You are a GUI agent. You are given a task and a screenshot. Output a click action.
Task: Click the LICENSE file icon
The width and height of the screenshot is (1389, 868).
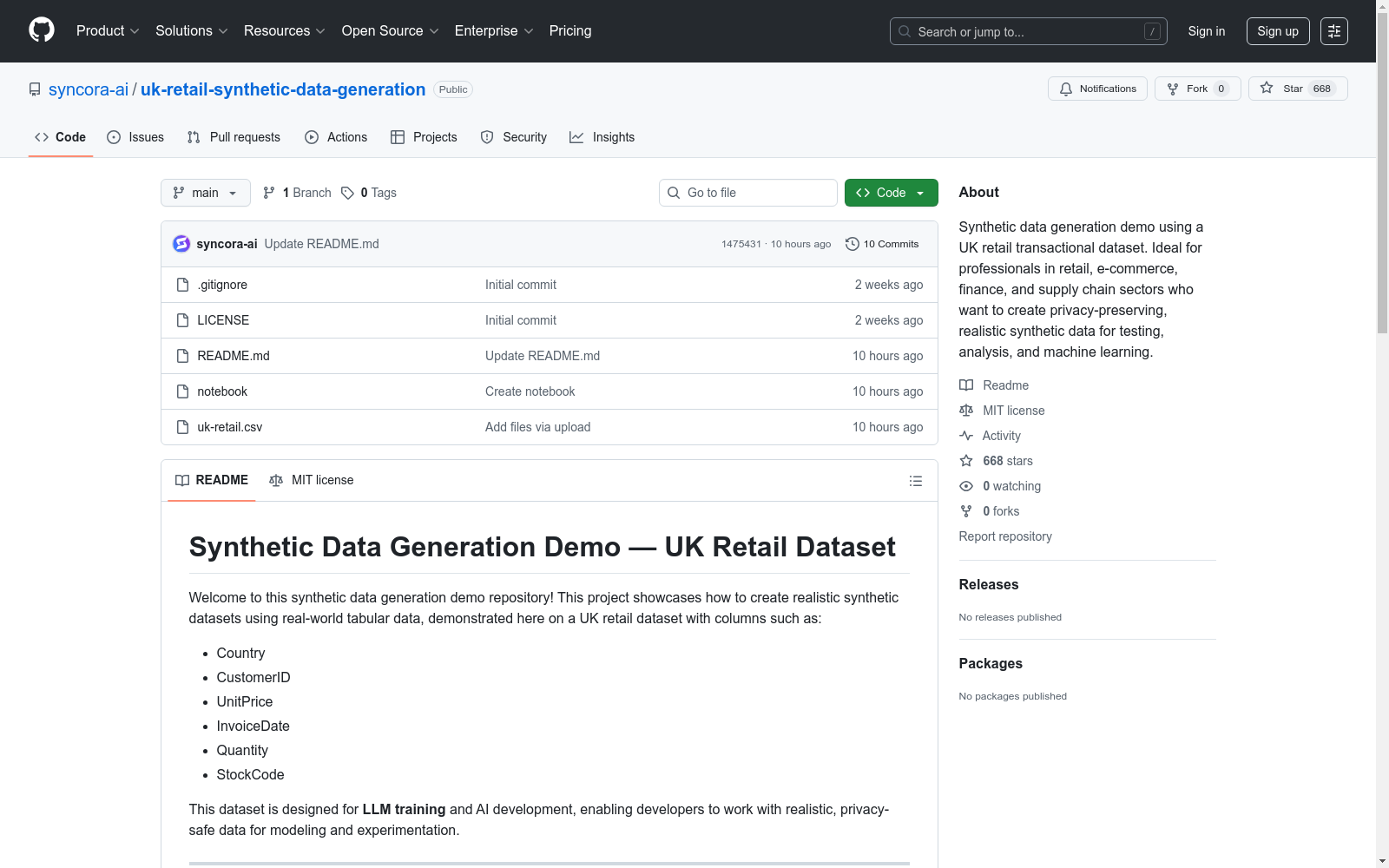(182, 320)
